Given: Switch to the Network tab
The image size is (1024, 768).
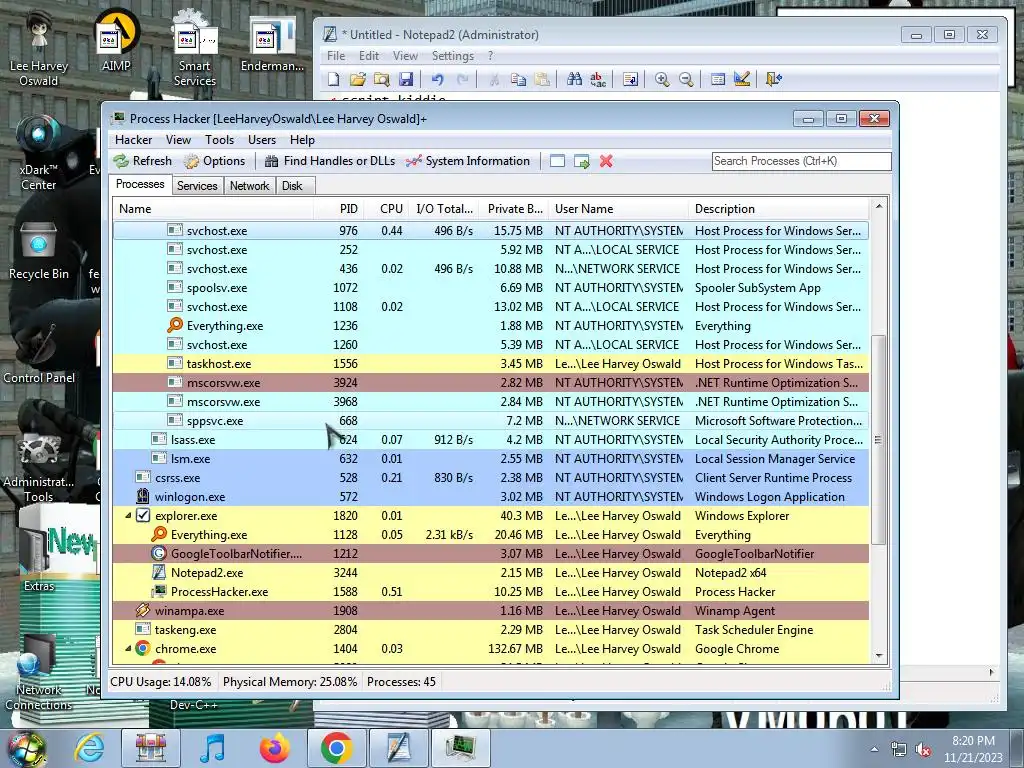Looking at the screenshot, I should [x=249, y=186].
